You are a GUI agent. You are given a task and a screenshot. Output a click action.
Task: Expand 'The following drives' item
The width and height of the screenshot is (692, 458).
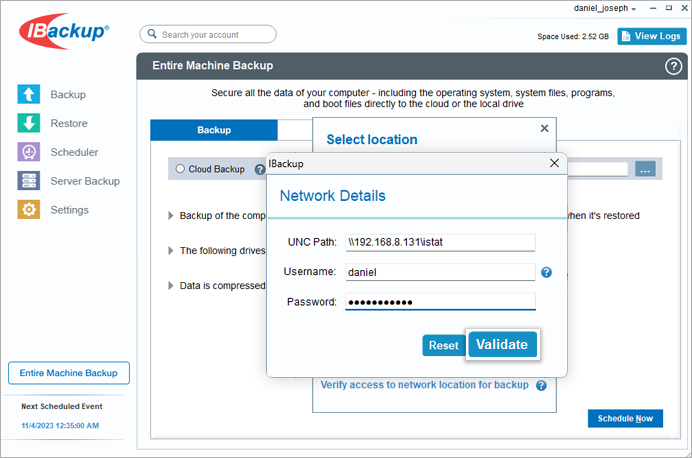(x=170, y=251)
